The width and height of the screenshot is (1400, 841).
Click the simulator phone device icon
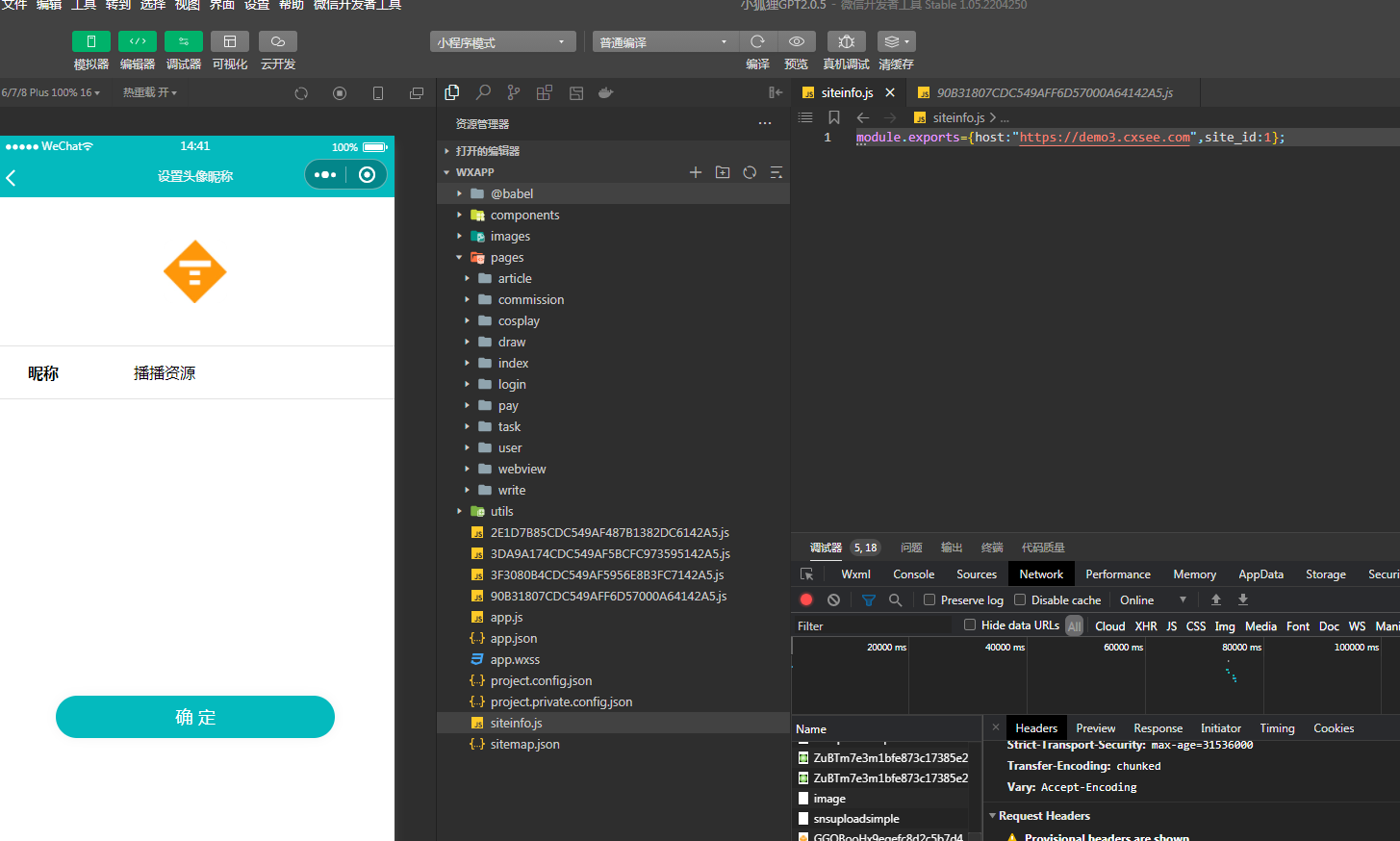[x=378, y=93]
